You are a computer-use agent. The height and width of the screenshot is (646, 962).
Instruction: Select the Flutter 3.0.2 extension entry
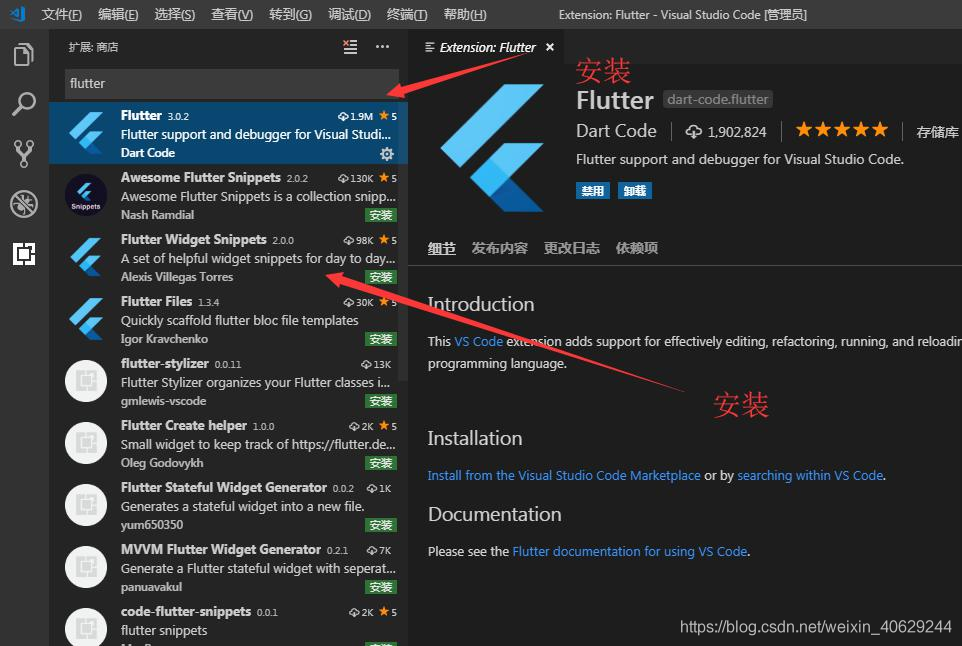(228, 133)
